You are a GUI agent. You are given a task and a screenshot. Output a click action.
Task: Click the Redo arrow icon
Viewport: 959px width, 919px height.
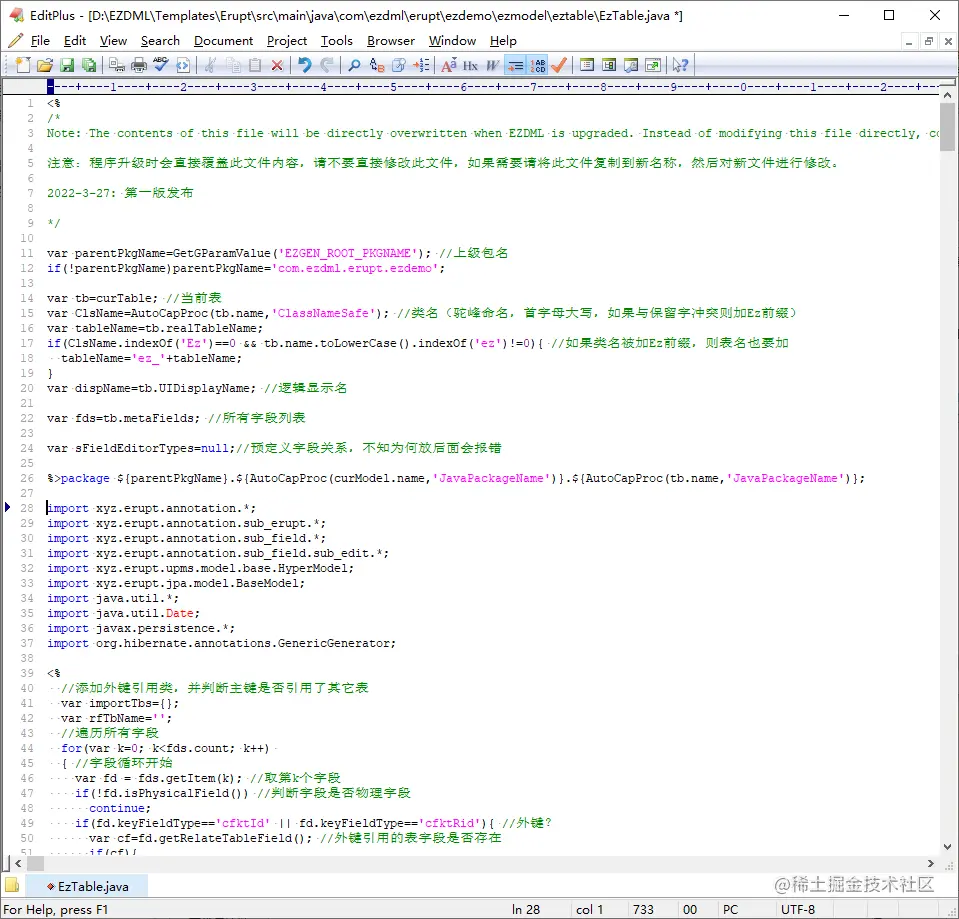coord(327,65)
